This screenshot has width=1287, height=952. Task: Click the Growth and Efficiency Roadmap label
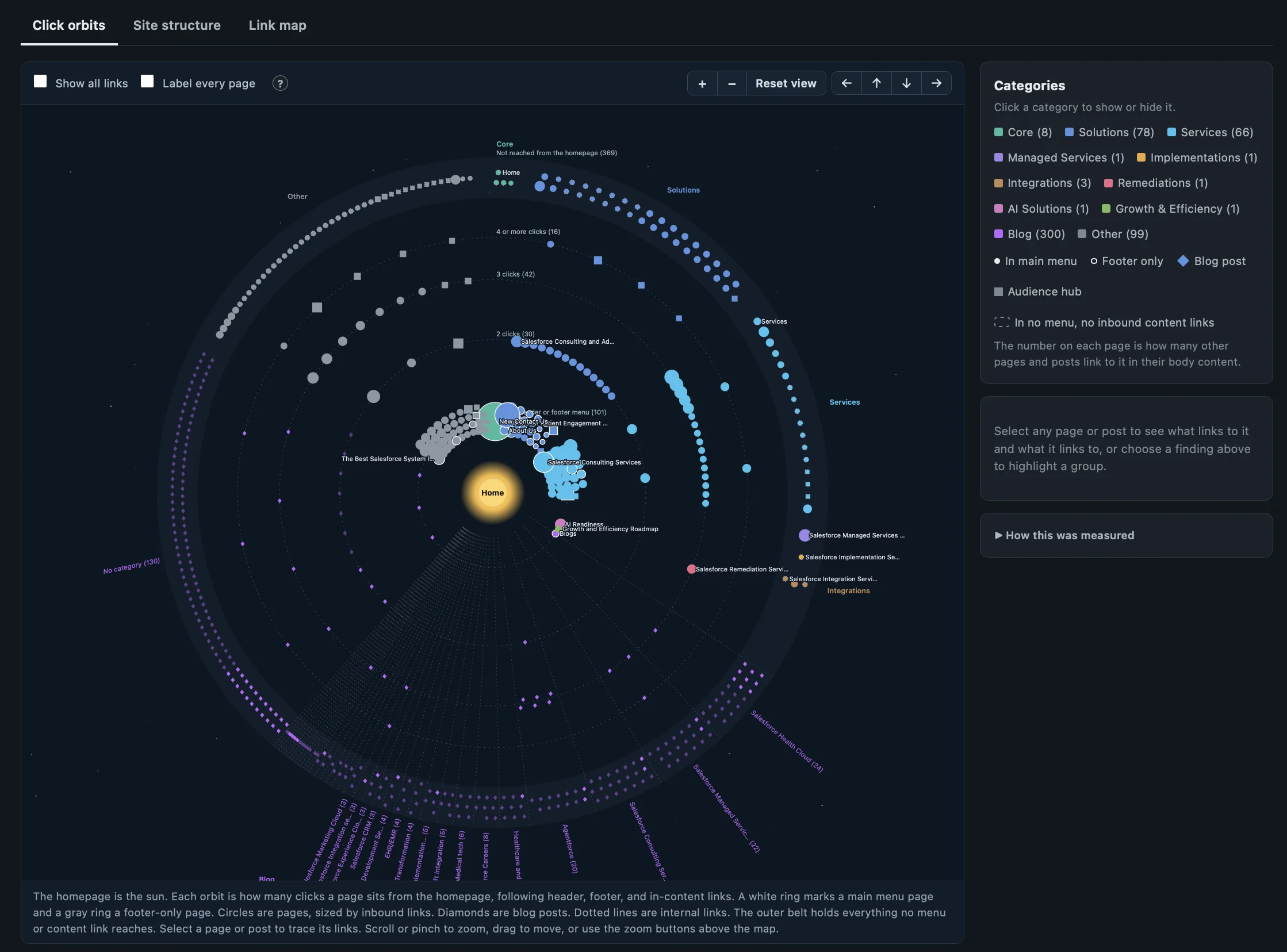610,529
